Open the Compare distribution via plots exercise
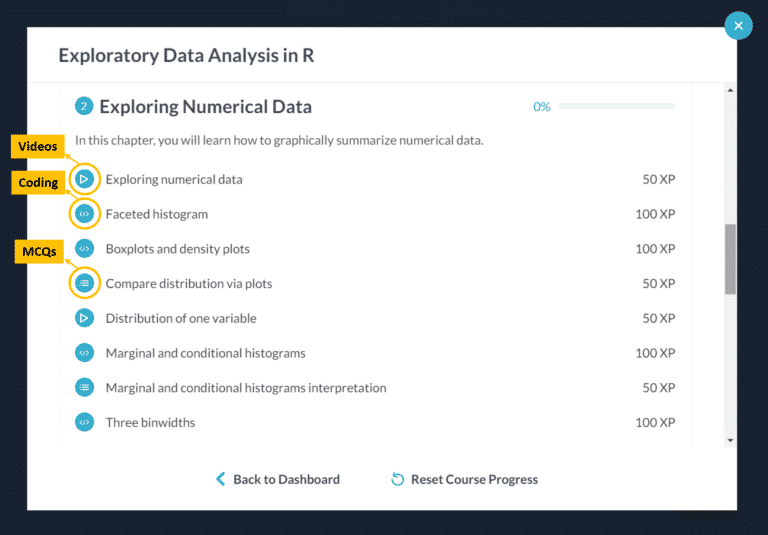768x535 pixels. tap(189, 283)
